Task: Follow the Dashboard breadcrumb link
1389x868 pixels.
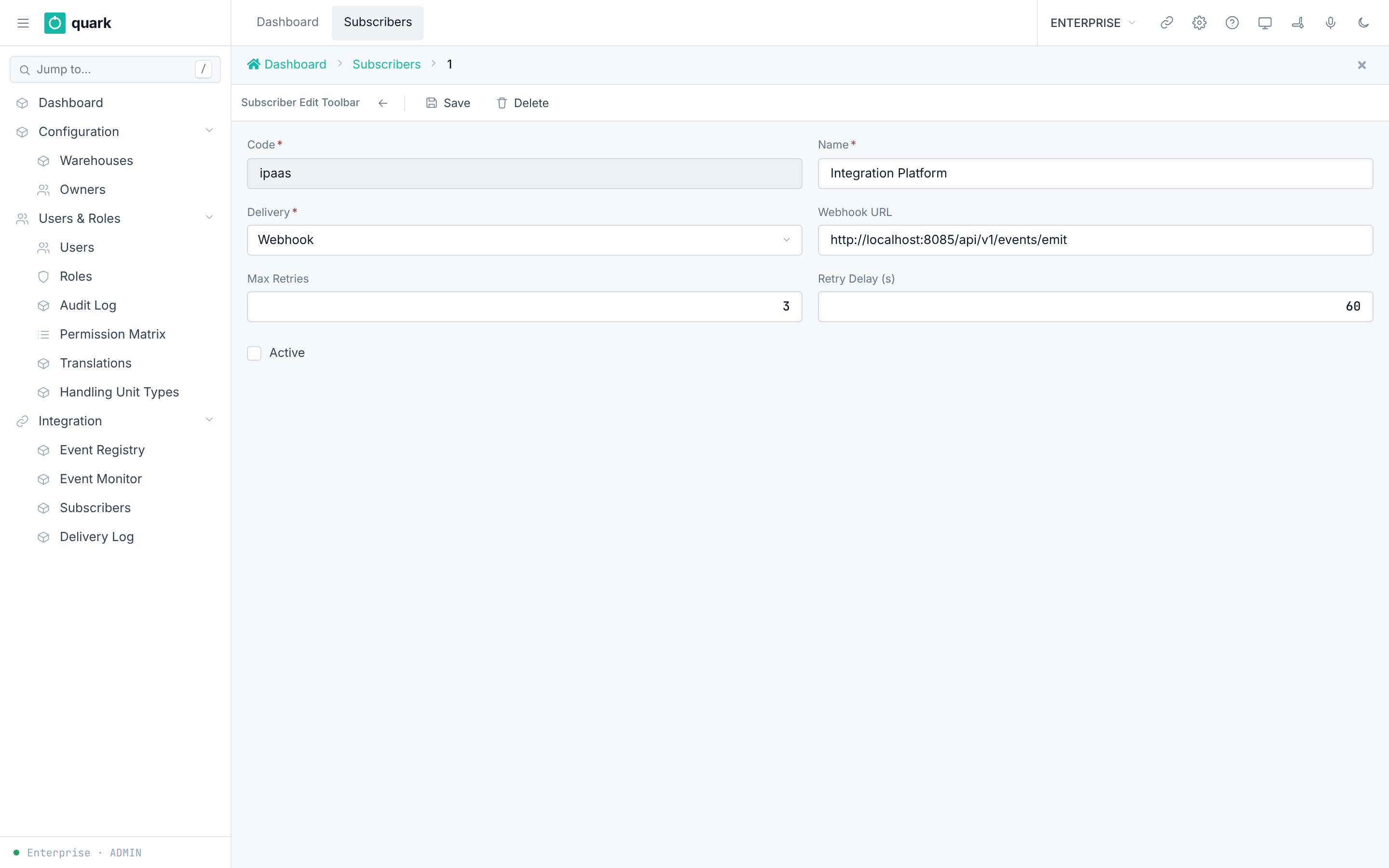Action: pyautogui.click(x=295, y=64)
